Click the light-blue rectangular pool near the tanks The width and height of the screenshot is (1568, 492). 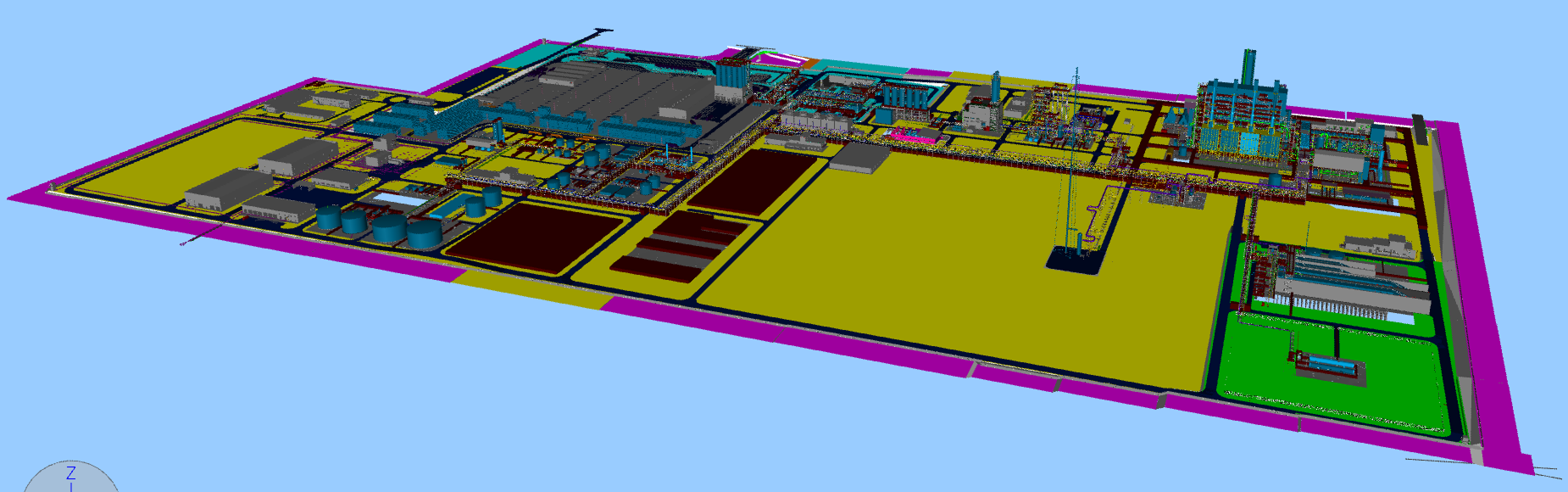pyautogui.click(x=399, y=199)
